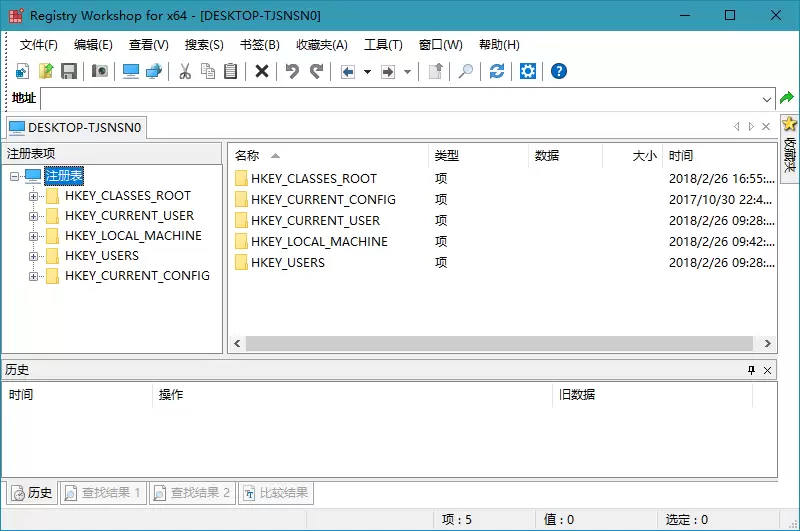
Task: Show previous tab with left triangle
Action: pos(736,127)
